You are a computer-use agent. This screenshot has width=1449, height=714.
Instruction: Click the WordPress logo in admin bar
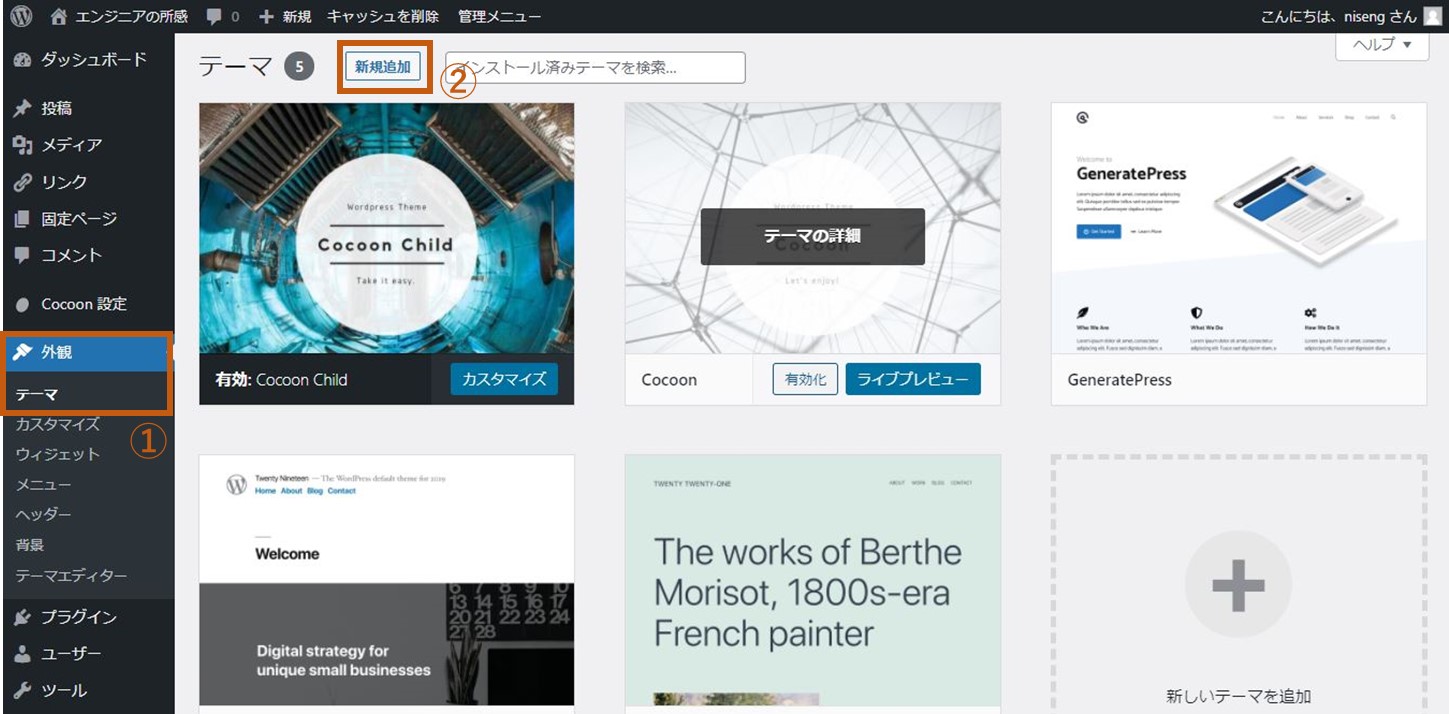click(20, 16)
